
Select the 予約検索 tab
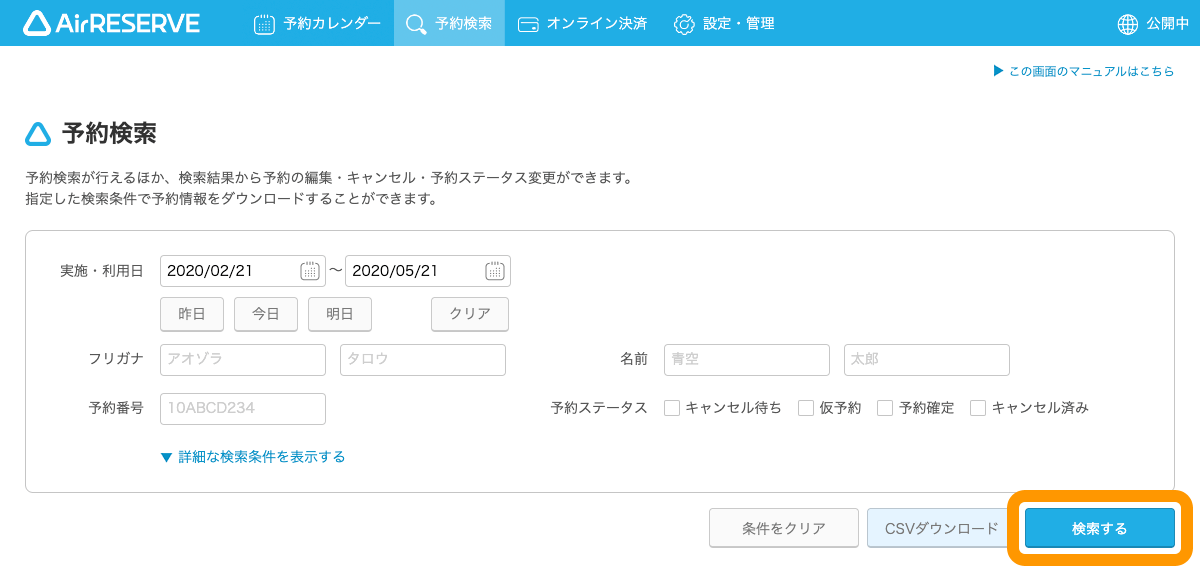(x=449, y=23)
